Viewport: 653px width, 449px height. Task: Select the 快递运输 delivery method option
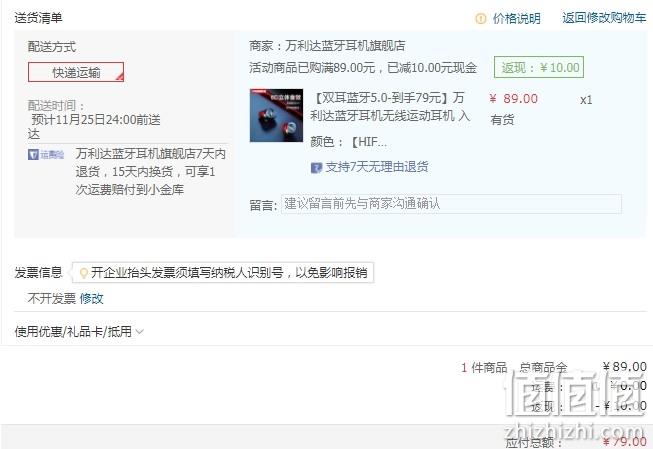tap(76, 72)
